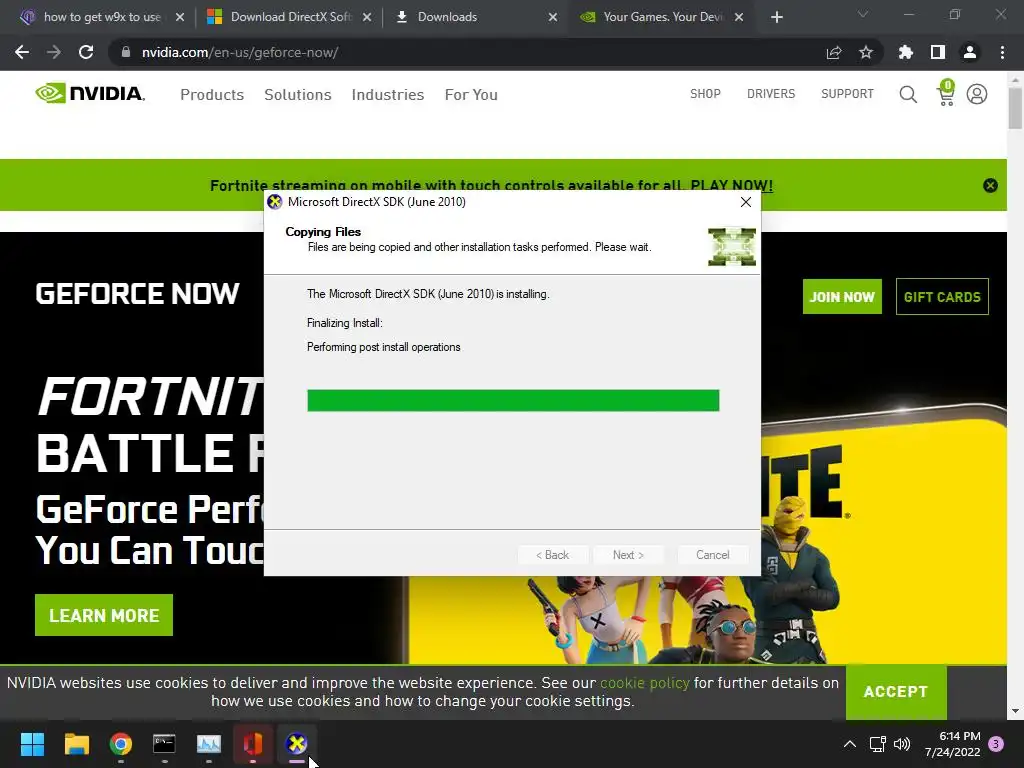Click the page vertical scrollbar thumb
Viewport: 1024px width, 768px height.
(x=1015, y=108)
